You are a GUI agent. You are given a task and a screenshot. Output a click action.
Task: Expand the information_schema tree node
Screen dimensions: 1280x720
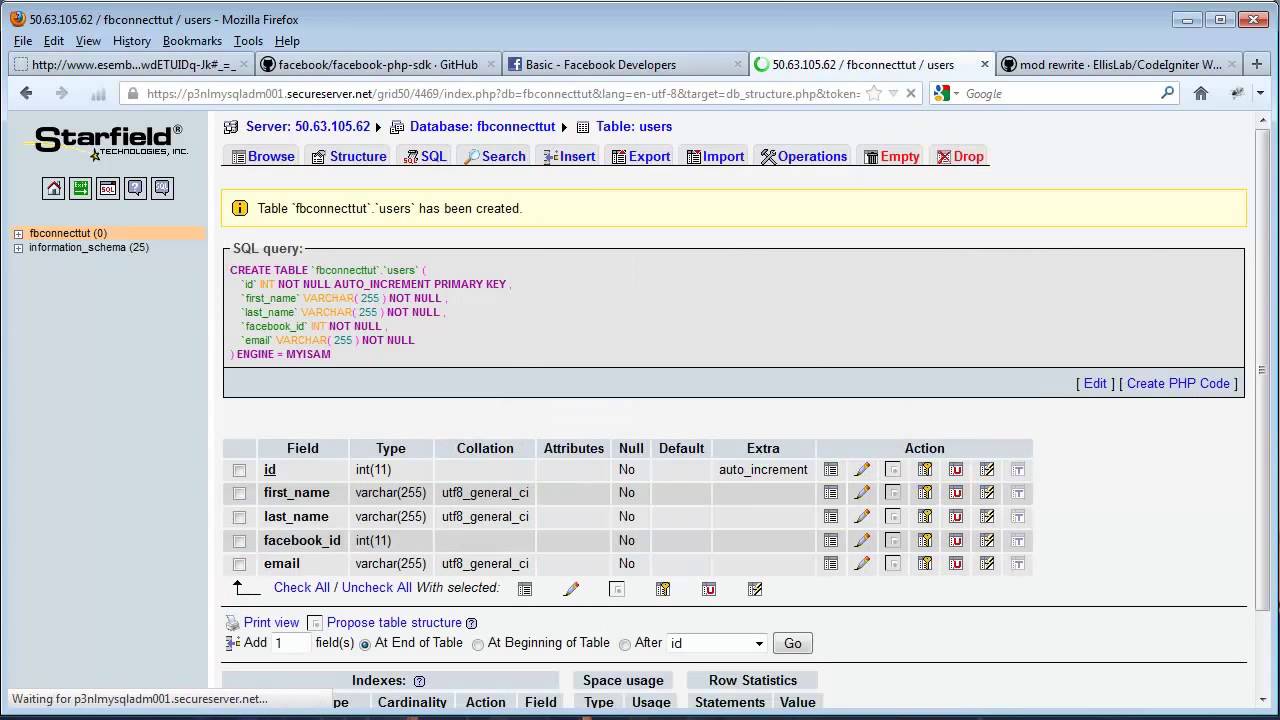18,248
